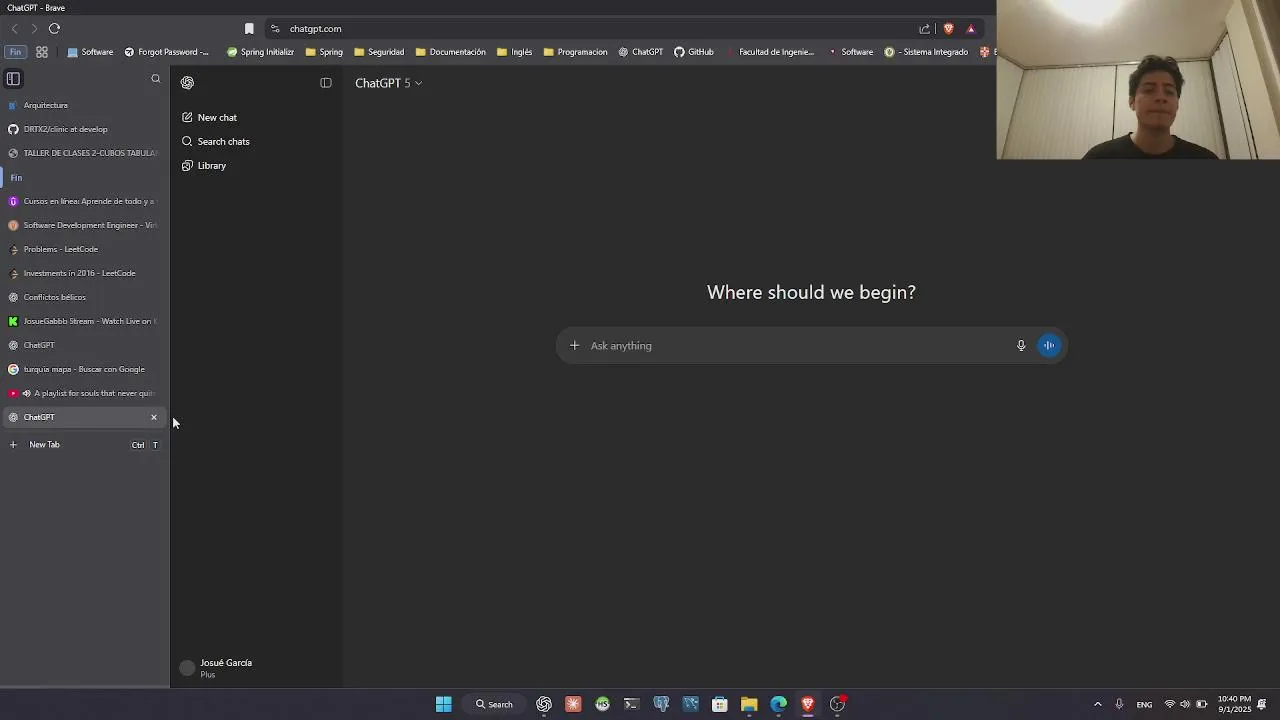Toggle the vertical tabs sidebar panel icon
The width and height of the screenshot is (1280, 720).
pos(13,79)
